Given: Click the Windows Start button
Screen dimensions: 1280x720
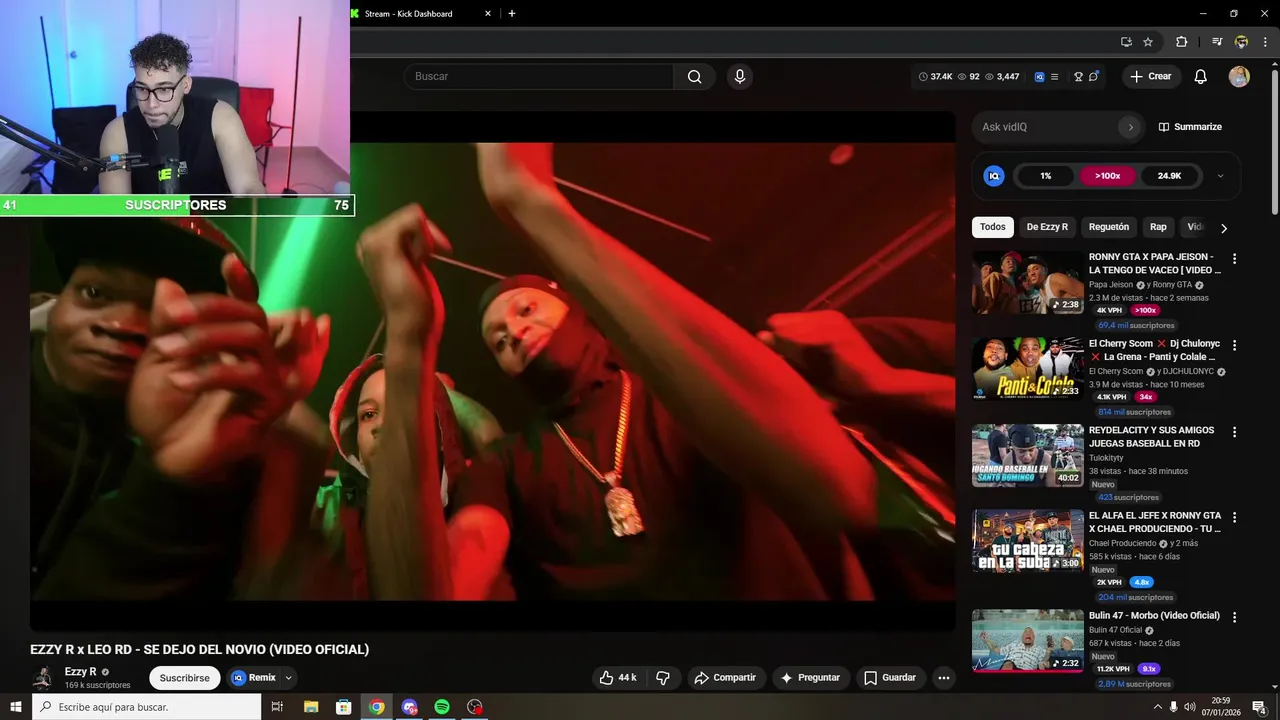Looking at the screenshot, I should click(x=15, y=707).
